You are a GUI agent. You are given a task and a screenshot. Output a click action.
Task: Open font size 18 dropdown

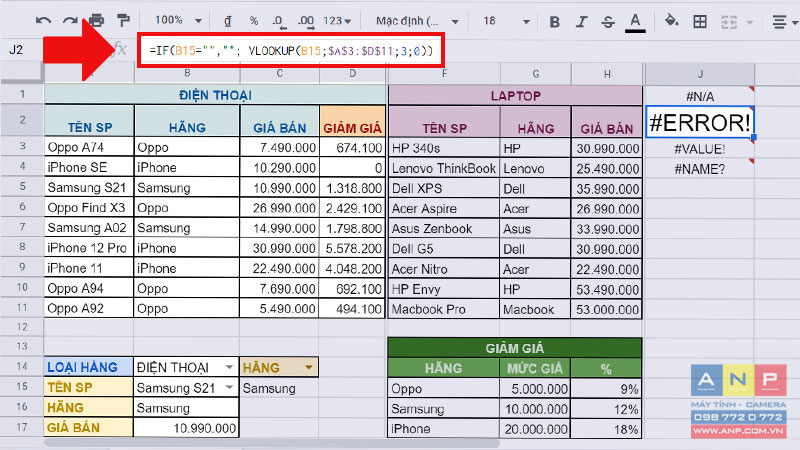tap(506, 21)
